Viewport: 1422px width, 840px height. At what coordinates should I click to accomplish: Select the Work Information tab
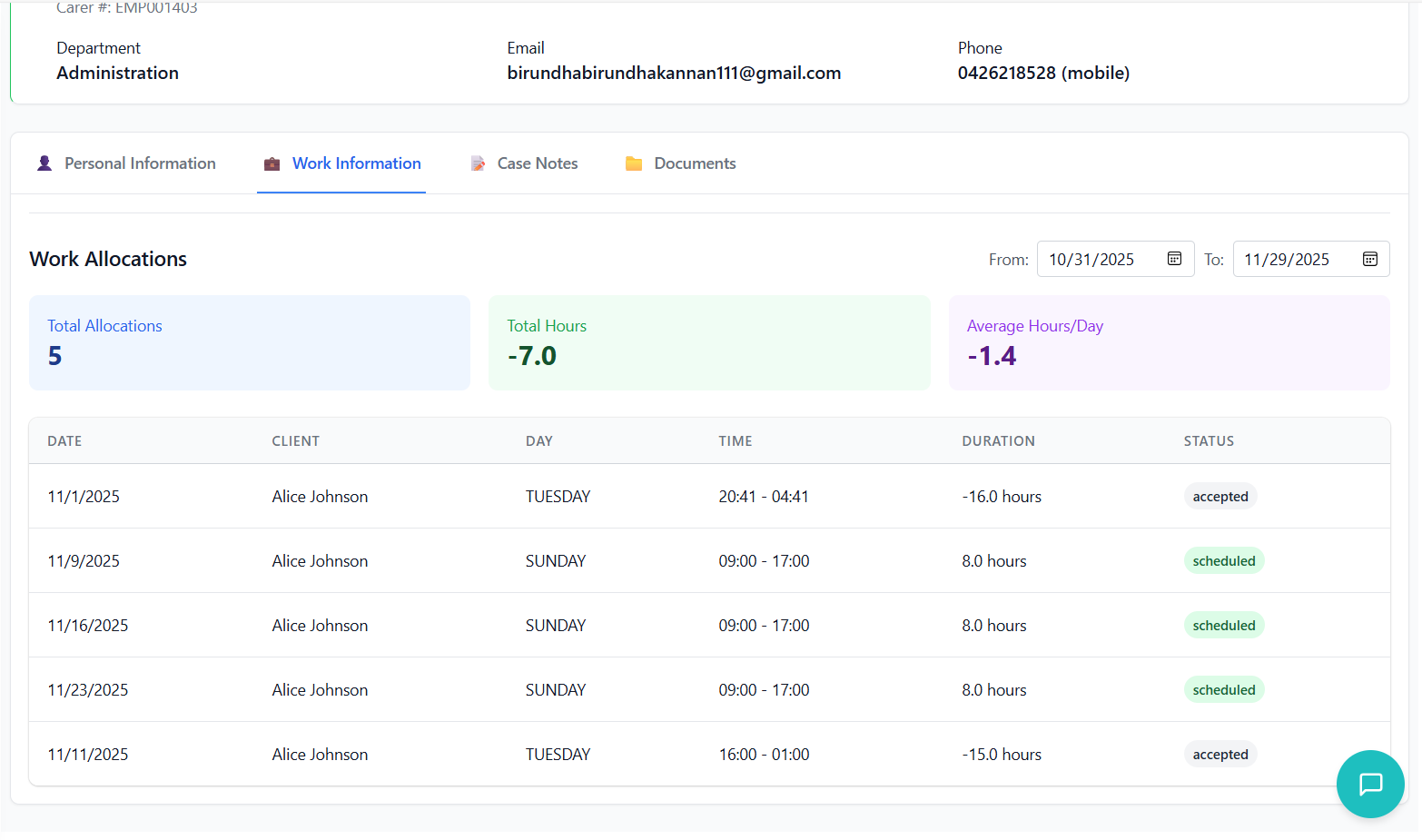click(x=356, y=163)
